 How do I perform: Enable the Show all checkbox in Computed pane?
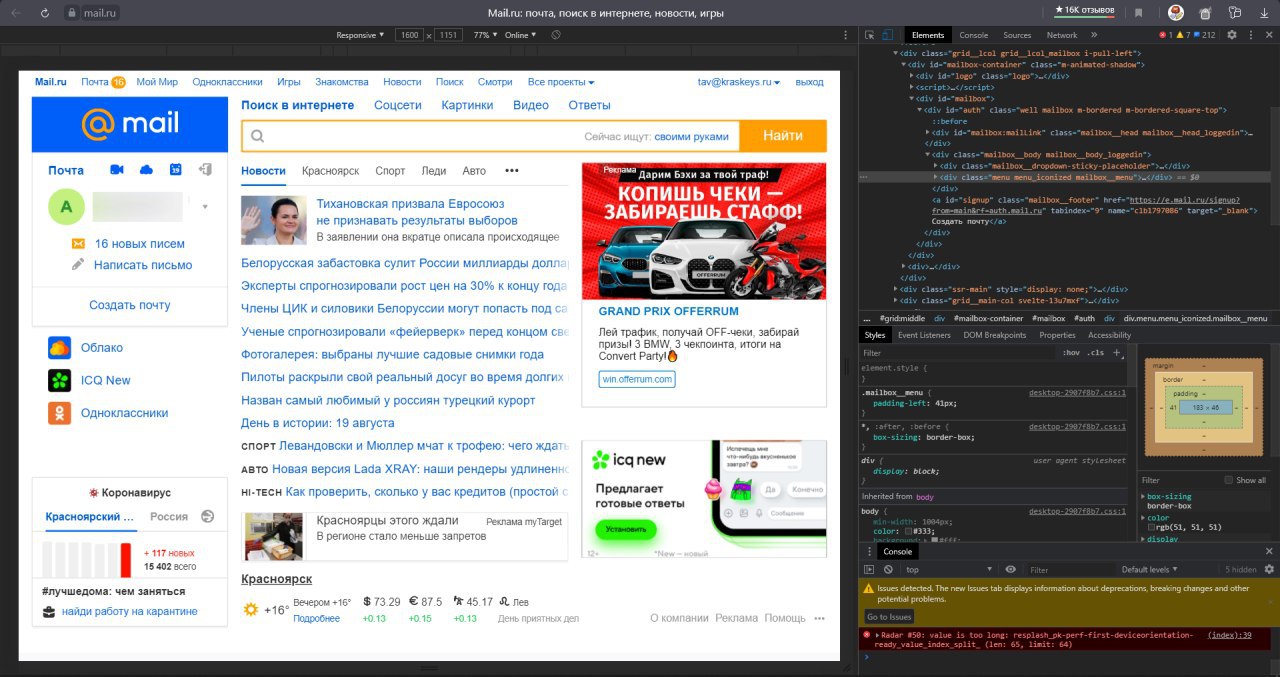tap(1229, 480)
